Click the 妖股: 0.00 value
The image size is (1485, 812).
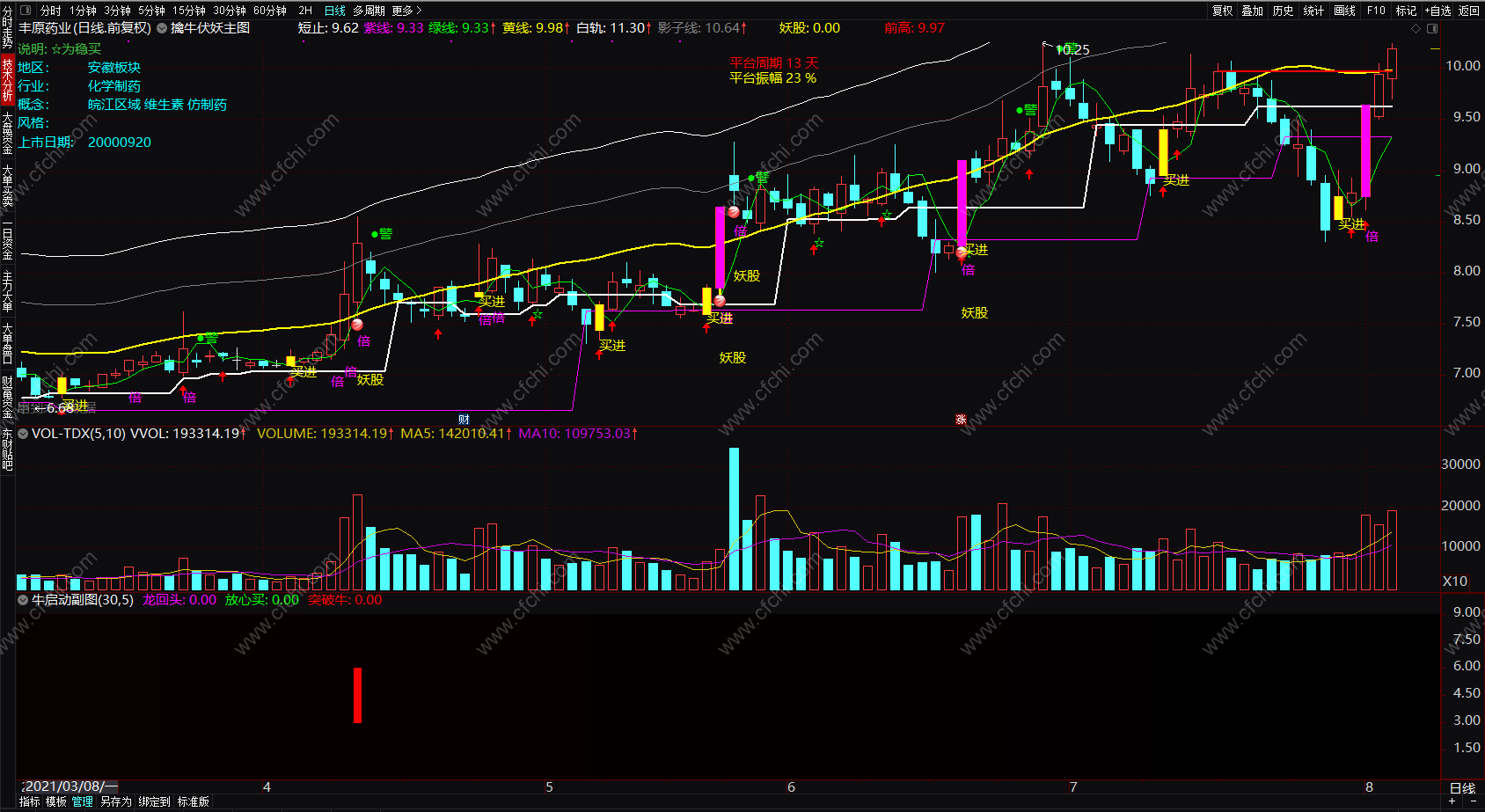point(809,28)
